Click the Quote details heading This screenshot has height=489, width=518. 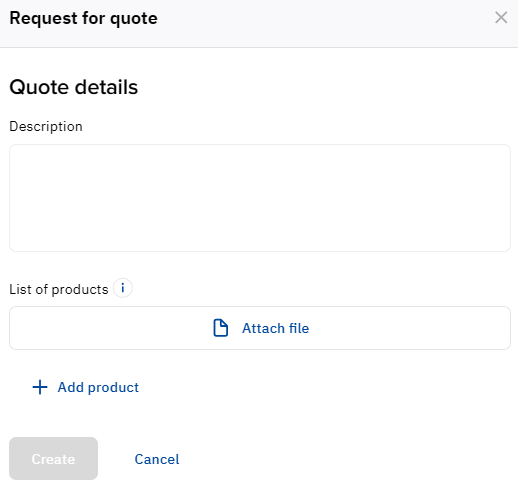(74, 87)
